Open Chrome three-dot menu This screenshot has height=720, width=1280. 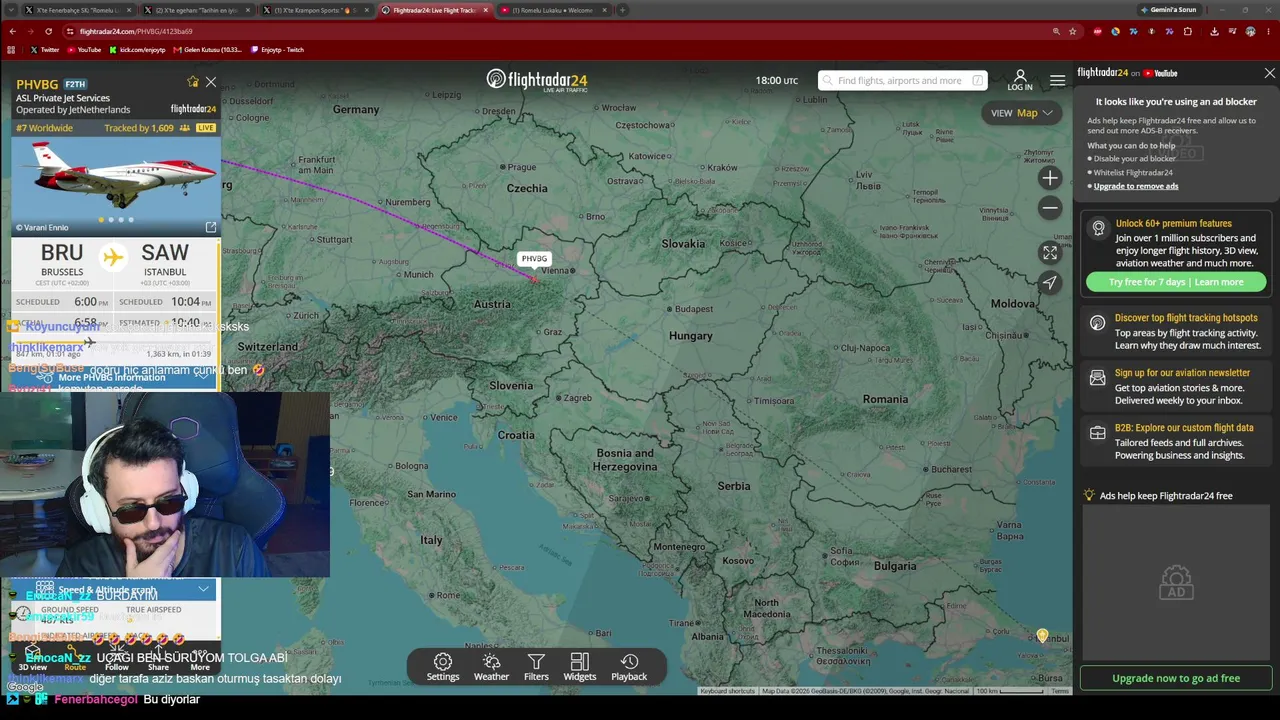(x=1268, y=31)
